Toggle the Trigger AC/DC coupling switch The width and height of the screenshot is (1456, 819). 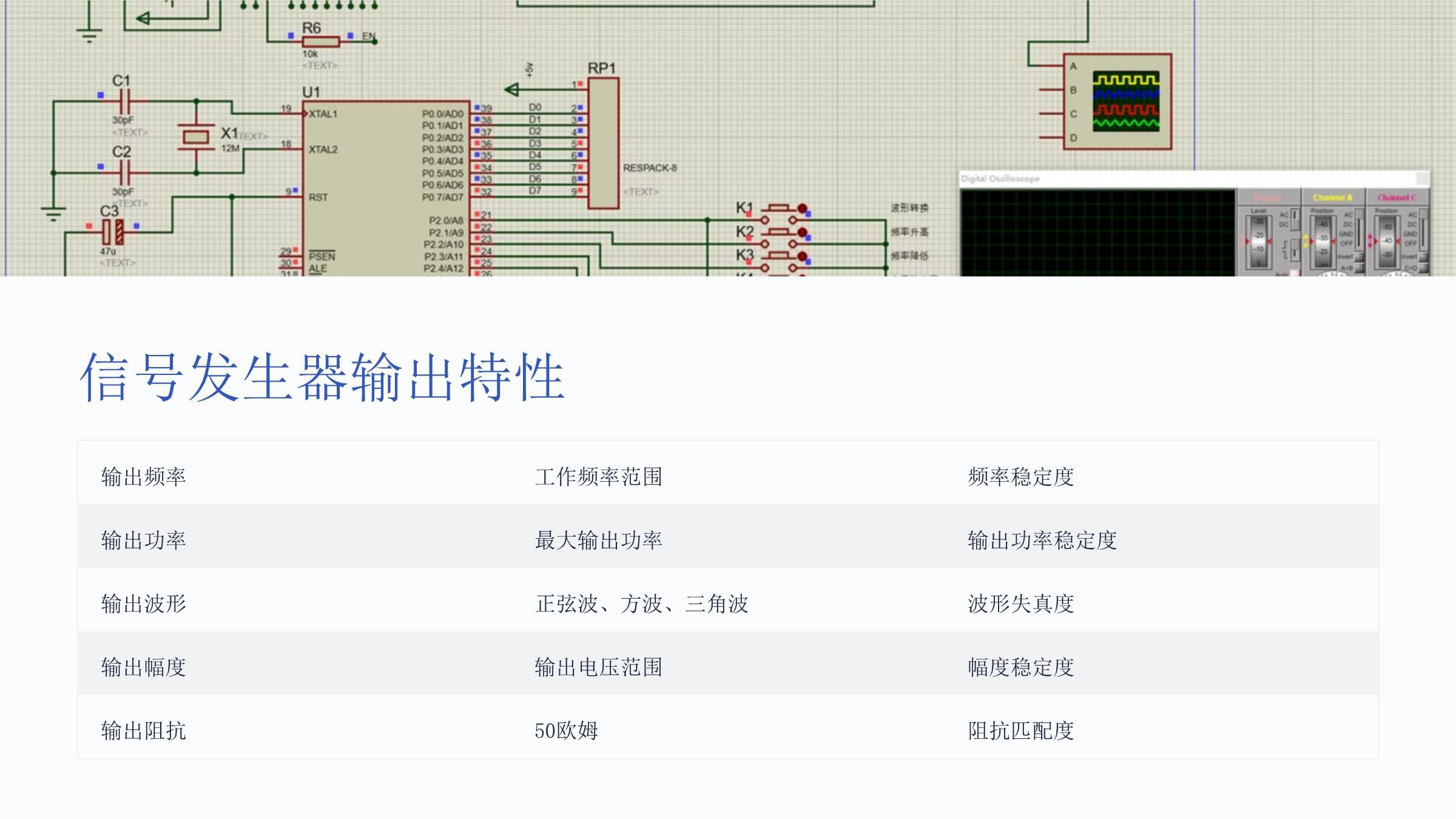click(1295, 220)
